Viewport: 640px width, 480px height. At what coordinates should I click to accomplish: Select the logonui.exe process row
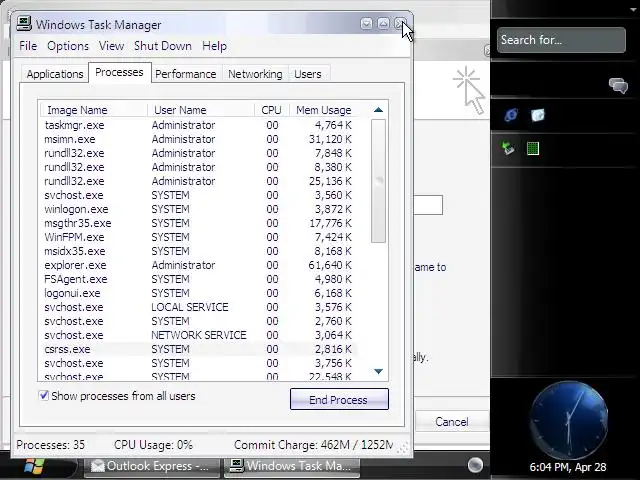click(x=199, y=293)
